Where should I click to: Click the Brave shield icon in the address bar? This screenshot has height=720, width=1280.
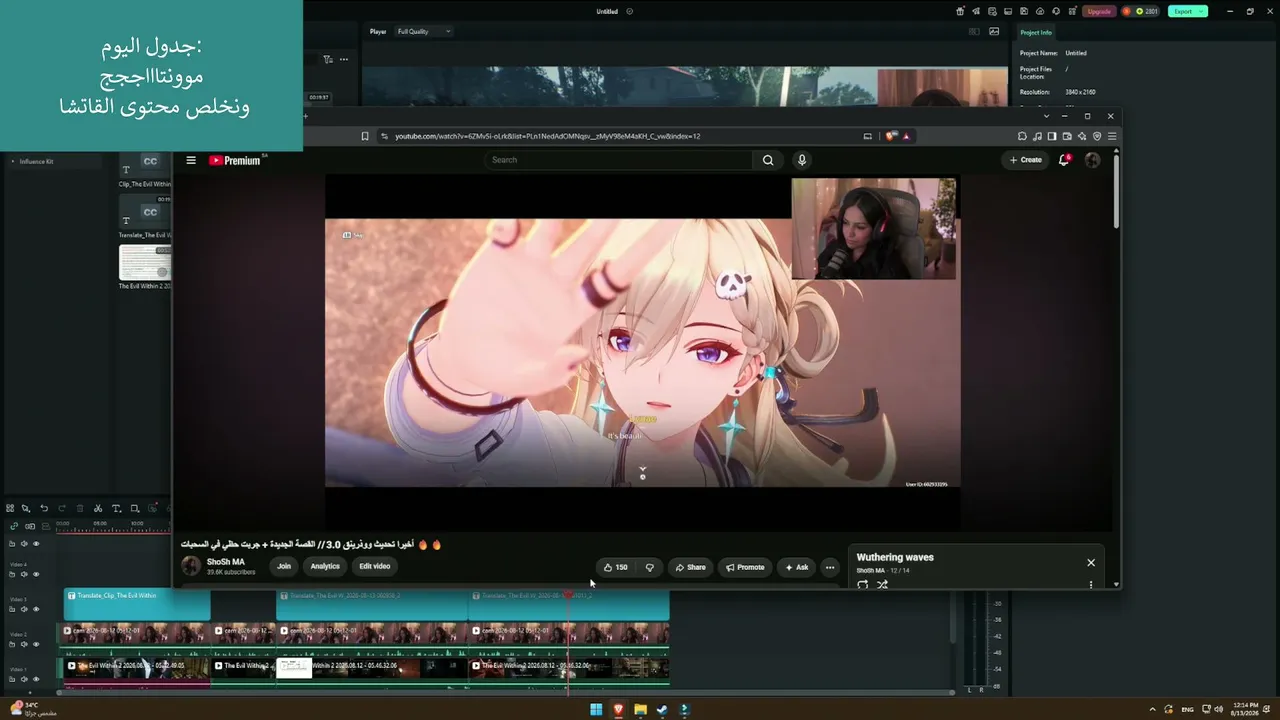tap(890, 136)
